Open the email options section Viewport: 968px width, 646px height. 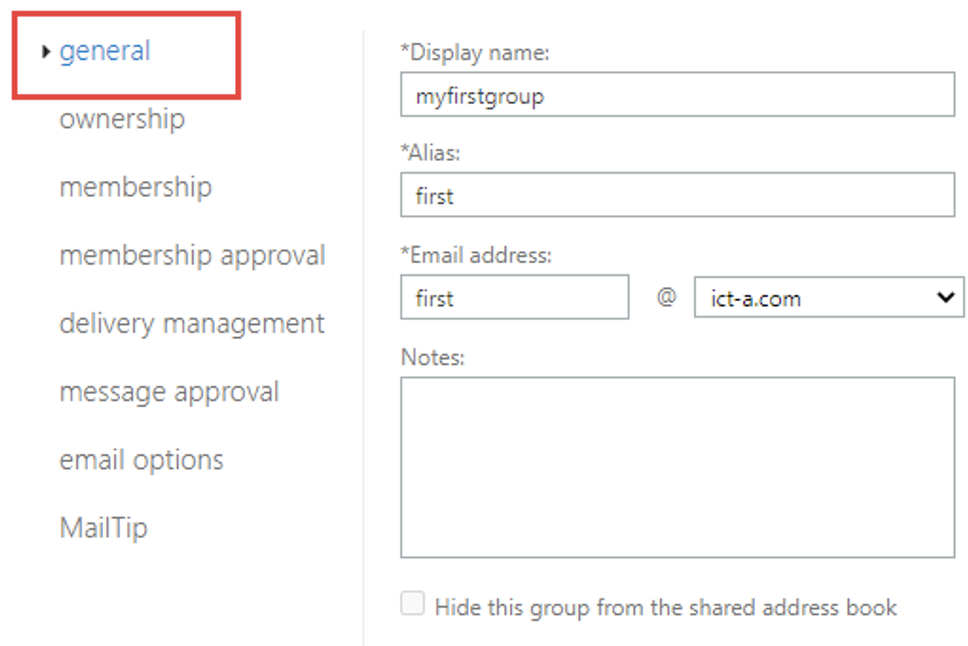[141, 459]
